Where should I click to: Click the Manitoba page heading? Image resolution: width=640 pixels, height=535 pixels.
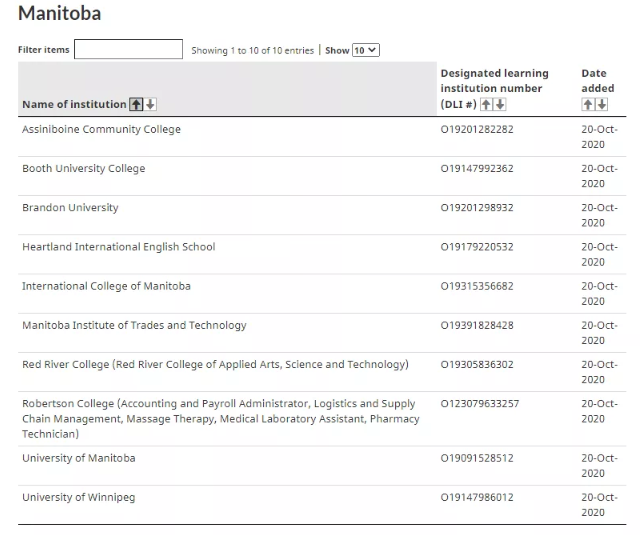pos(59,14)
